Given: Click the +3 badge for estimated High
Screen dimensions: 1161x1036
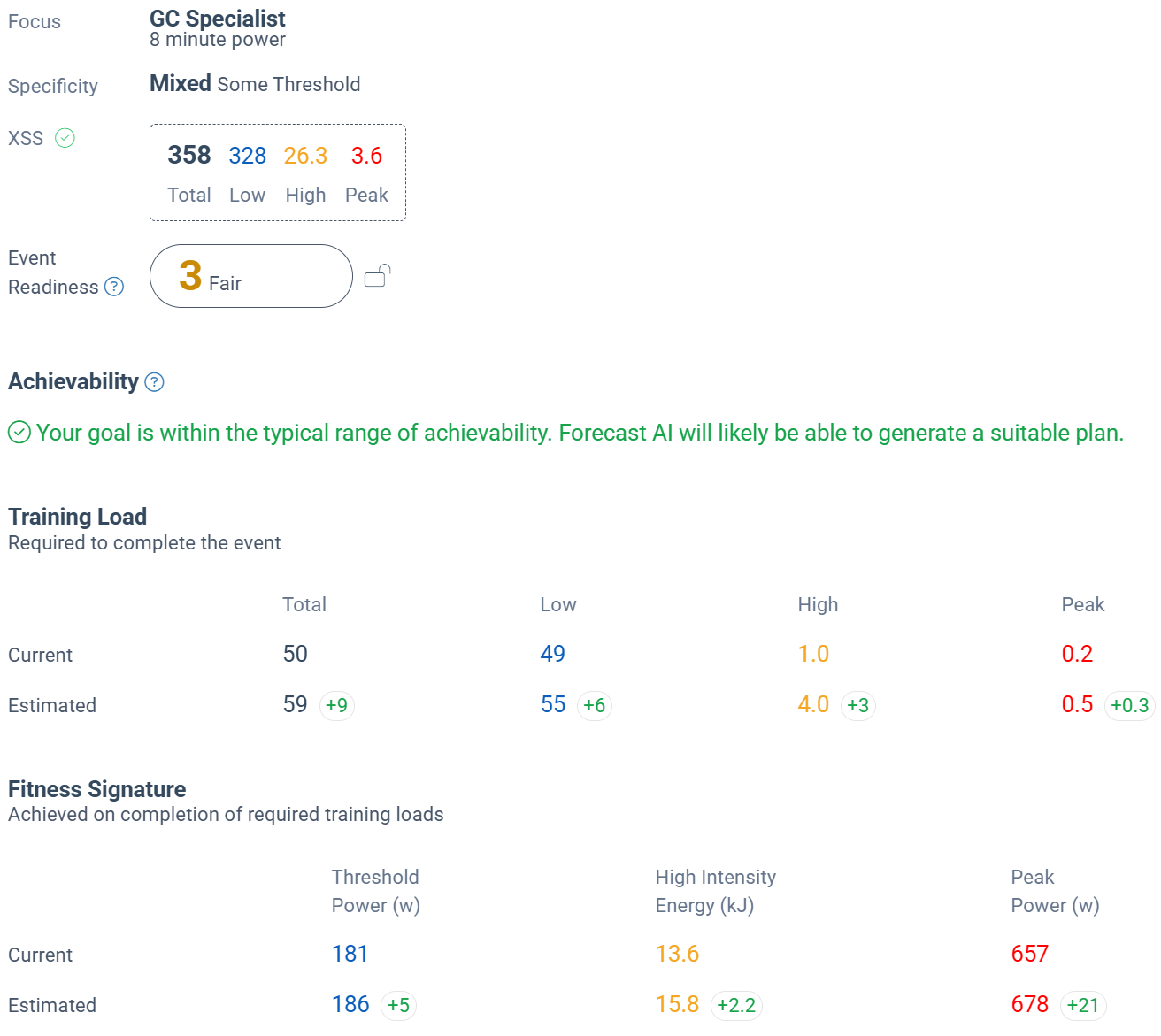Looking at the screenshot, I should tap(857, 705).
